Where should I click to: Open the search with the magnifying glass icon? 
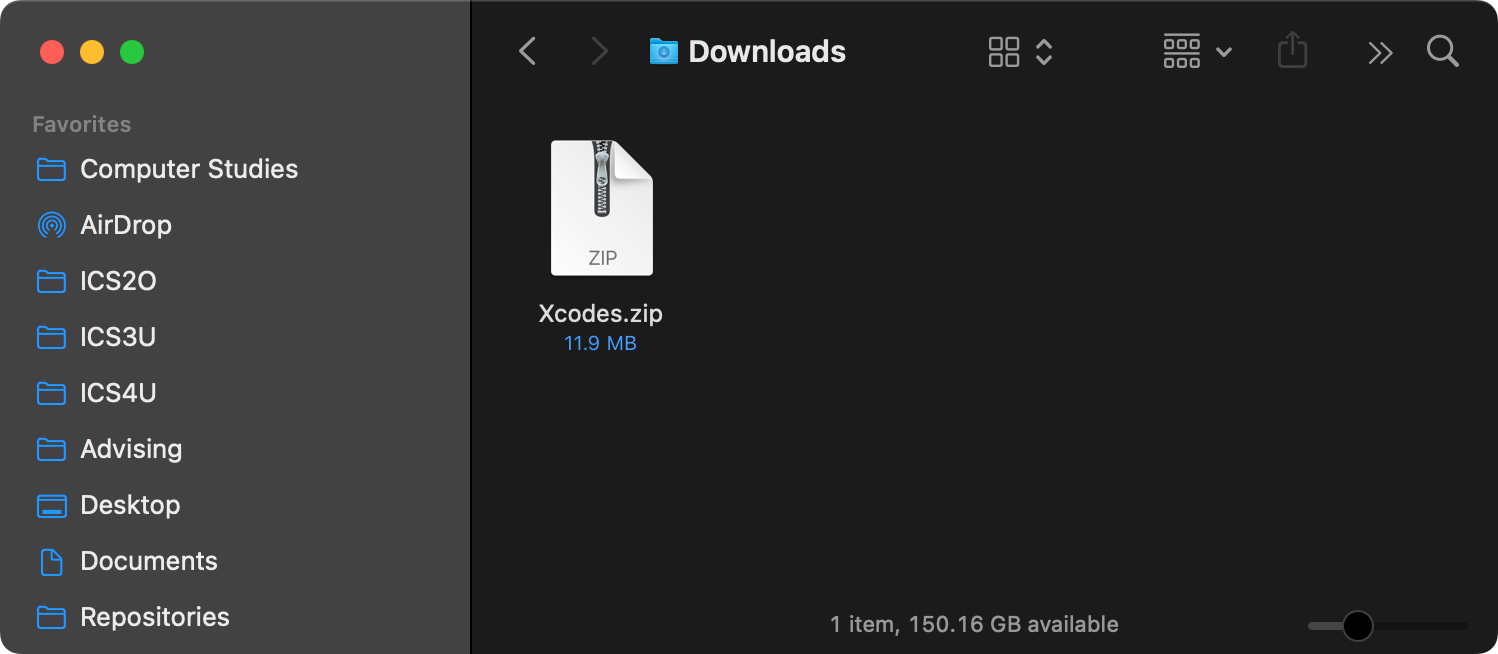(1443, 51)
